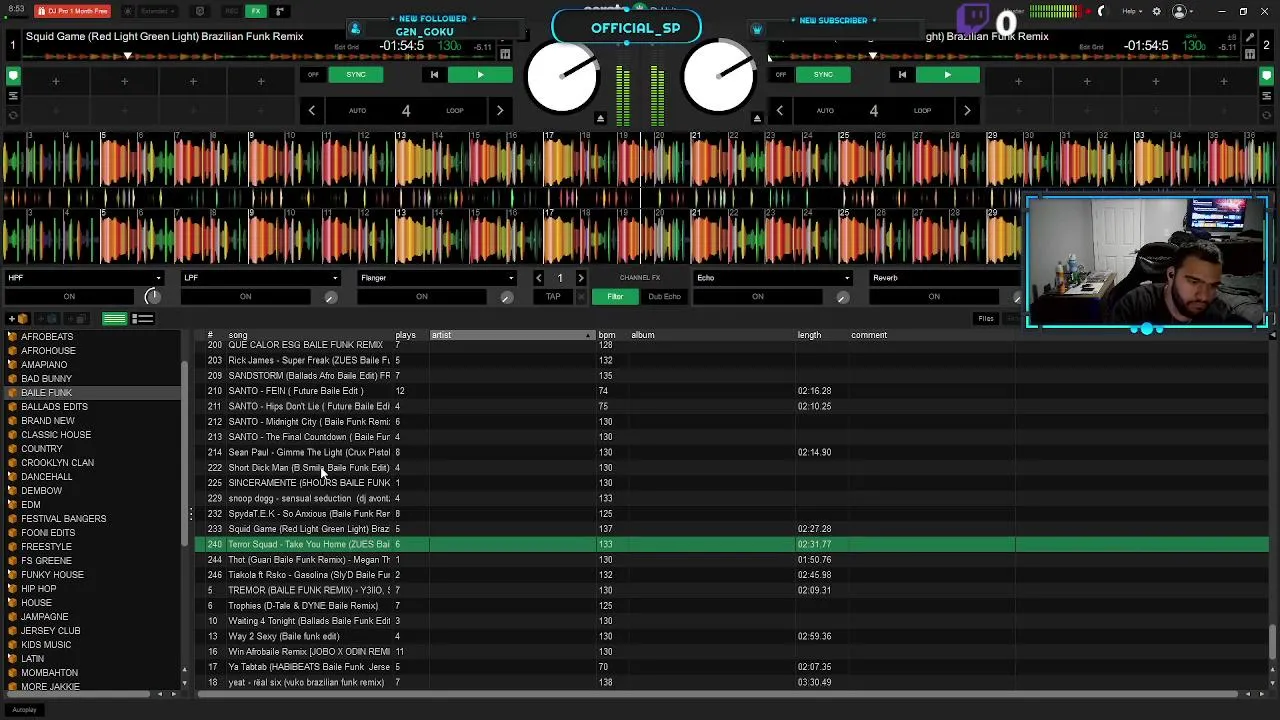Turn the LPF effect ON

tap(245, 297)
